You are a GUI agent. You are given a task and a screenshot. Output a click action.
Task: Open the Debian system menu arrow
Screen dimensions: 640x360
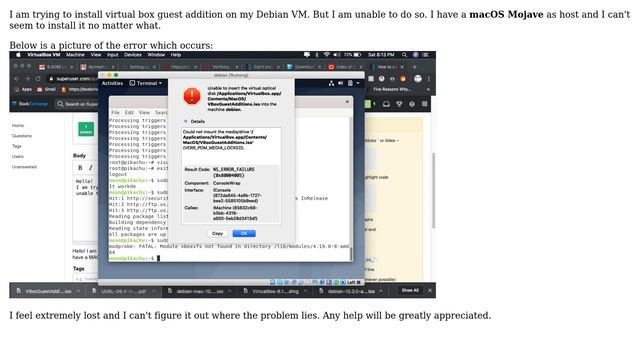click(x=358, y=83)
